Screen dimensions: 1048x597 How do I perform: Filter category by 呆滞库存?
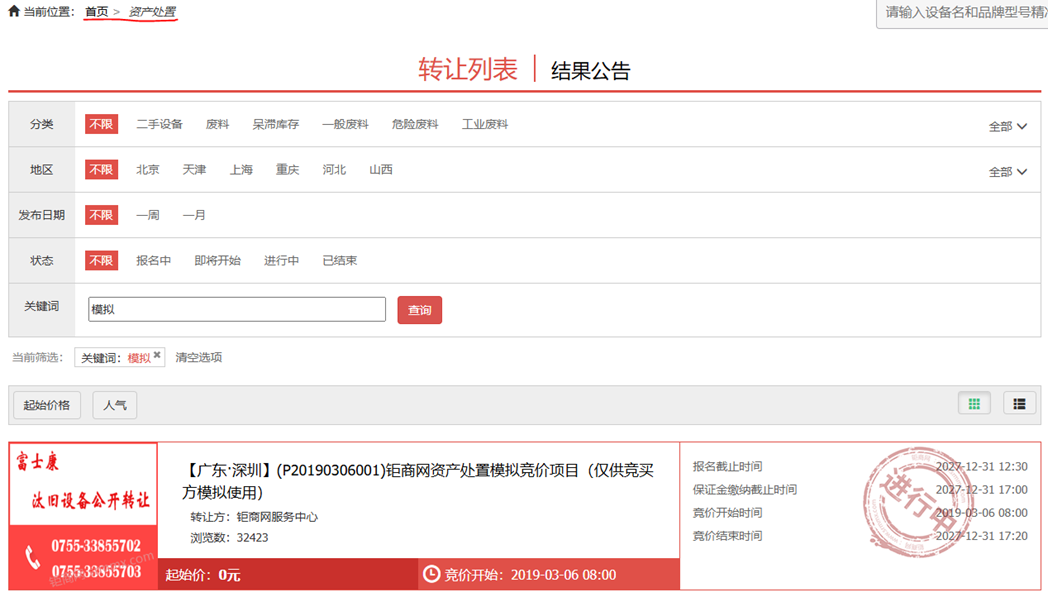click(x=275, y=124)
